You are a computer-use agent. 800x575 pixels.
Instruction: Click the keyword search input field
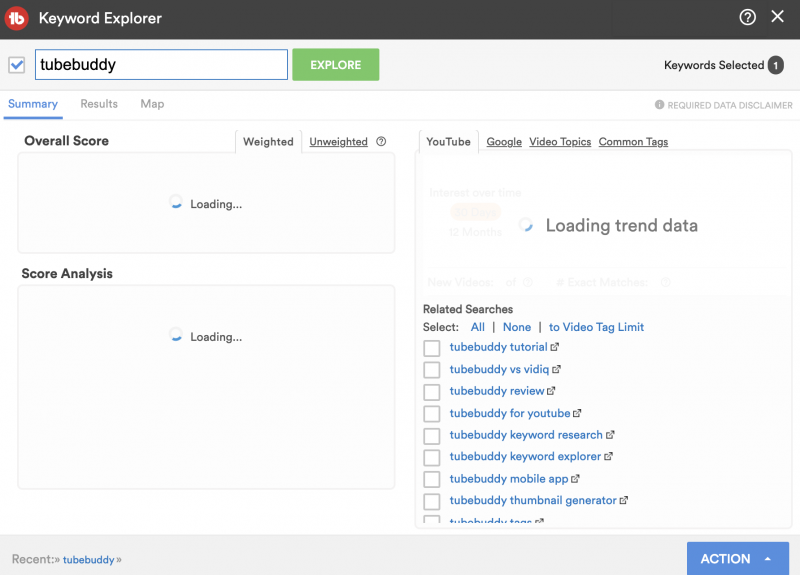[x=161, y=65]
